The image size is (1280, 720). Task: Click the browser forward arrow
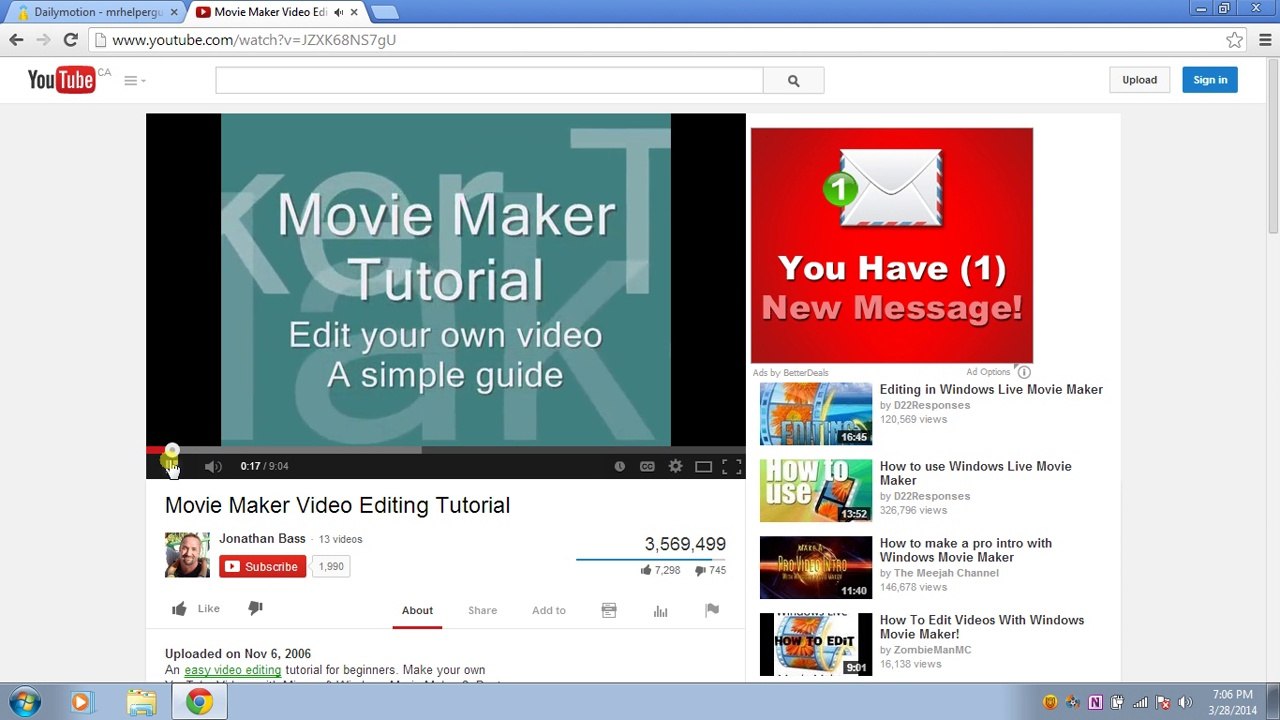(x=43, y=40)
